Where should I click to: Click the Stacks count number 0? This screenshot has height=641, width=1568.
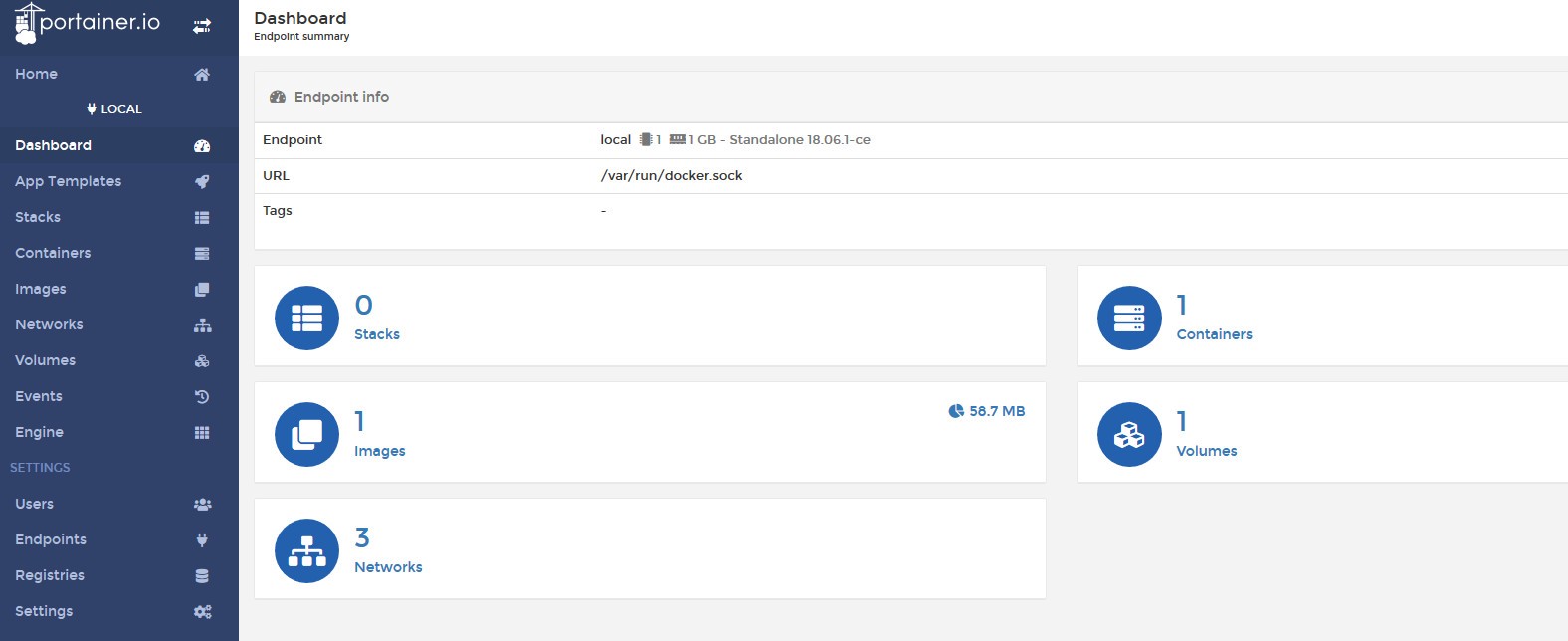[x=363, y=306]
